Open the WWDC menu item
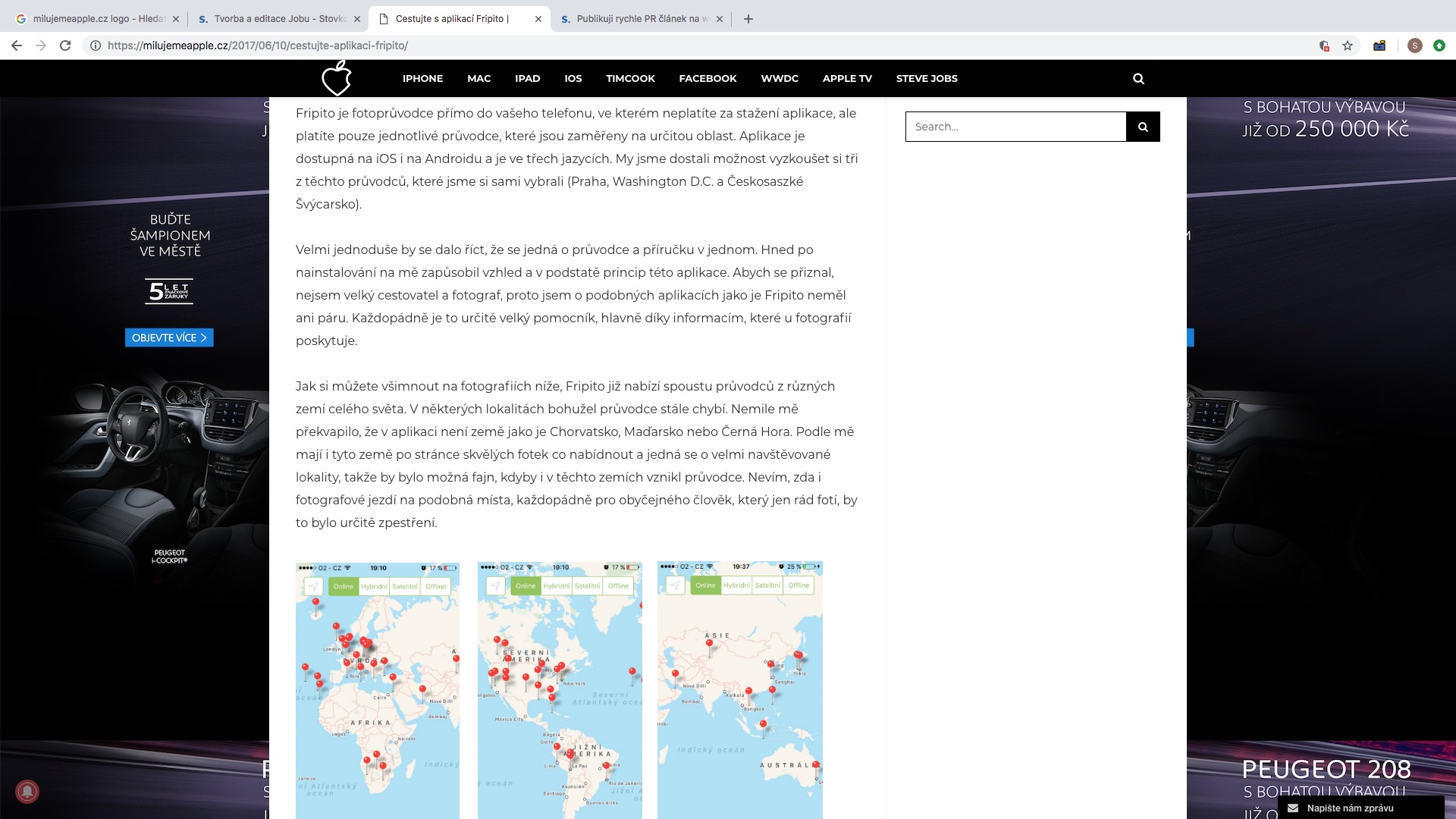This screenshot has width=1456, height=819. (x=780, y=78)
